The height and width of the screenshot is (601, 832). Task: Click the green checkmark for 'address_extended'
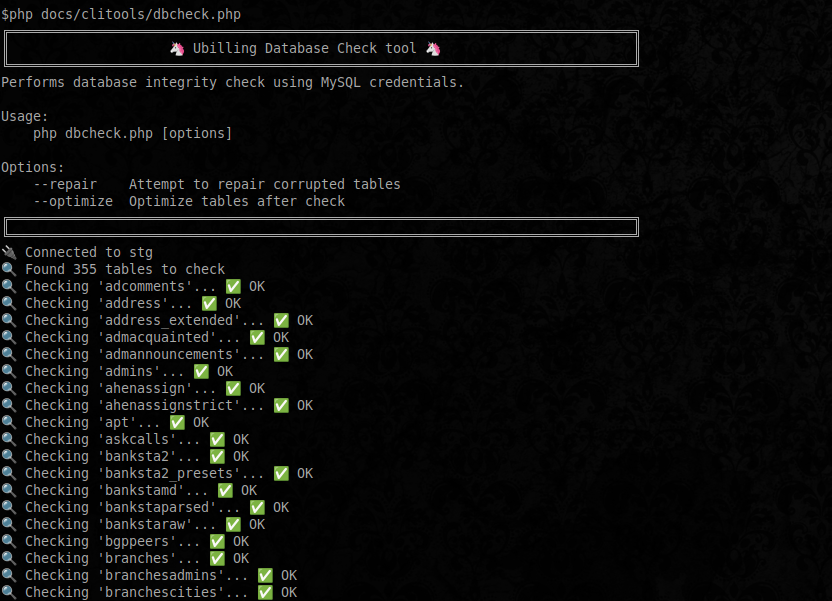pos(281,320)
